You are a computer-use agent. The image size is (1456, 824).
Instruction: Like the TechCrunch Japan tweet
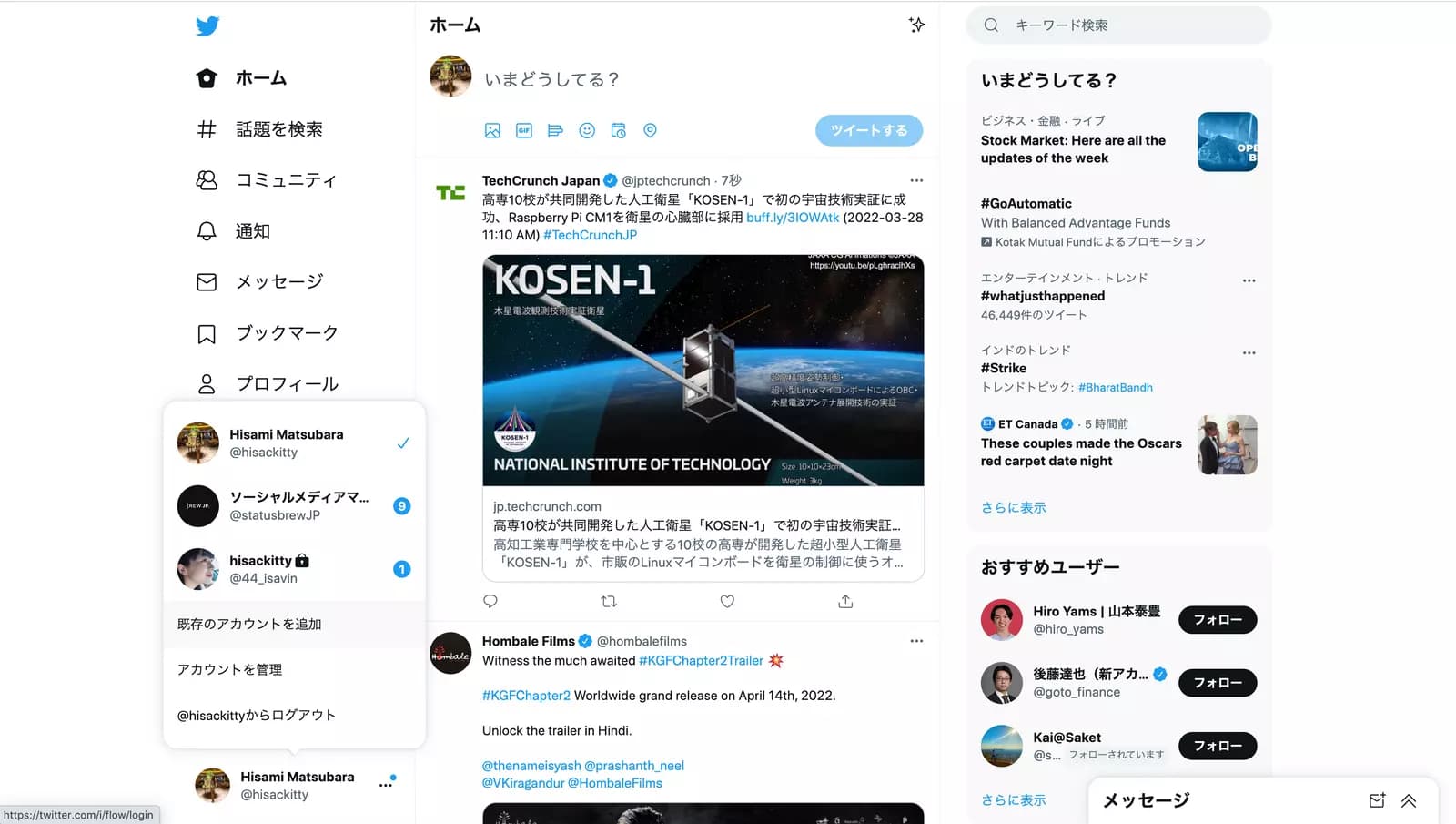coord(727,601)
